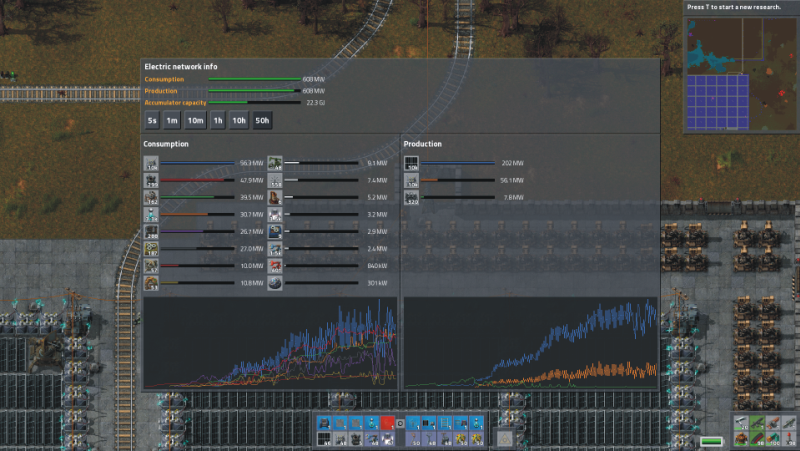Click the Production history graph

(530, 343)
